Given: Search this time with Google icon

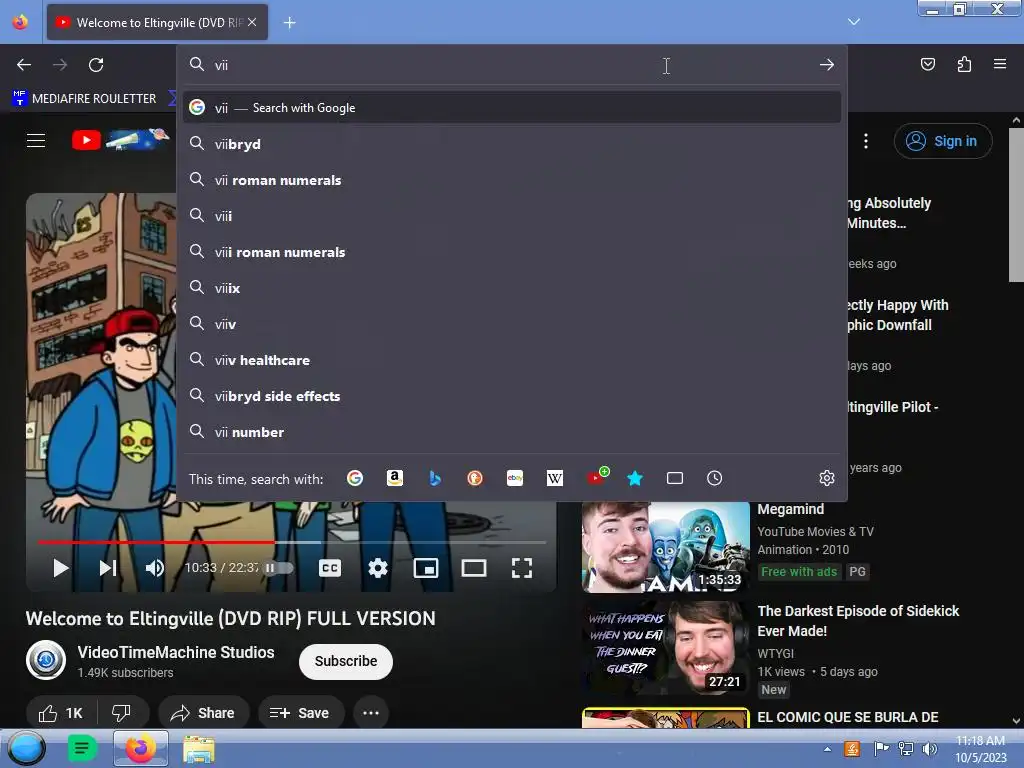Looking at the screenshot, I should coord(355,478).
